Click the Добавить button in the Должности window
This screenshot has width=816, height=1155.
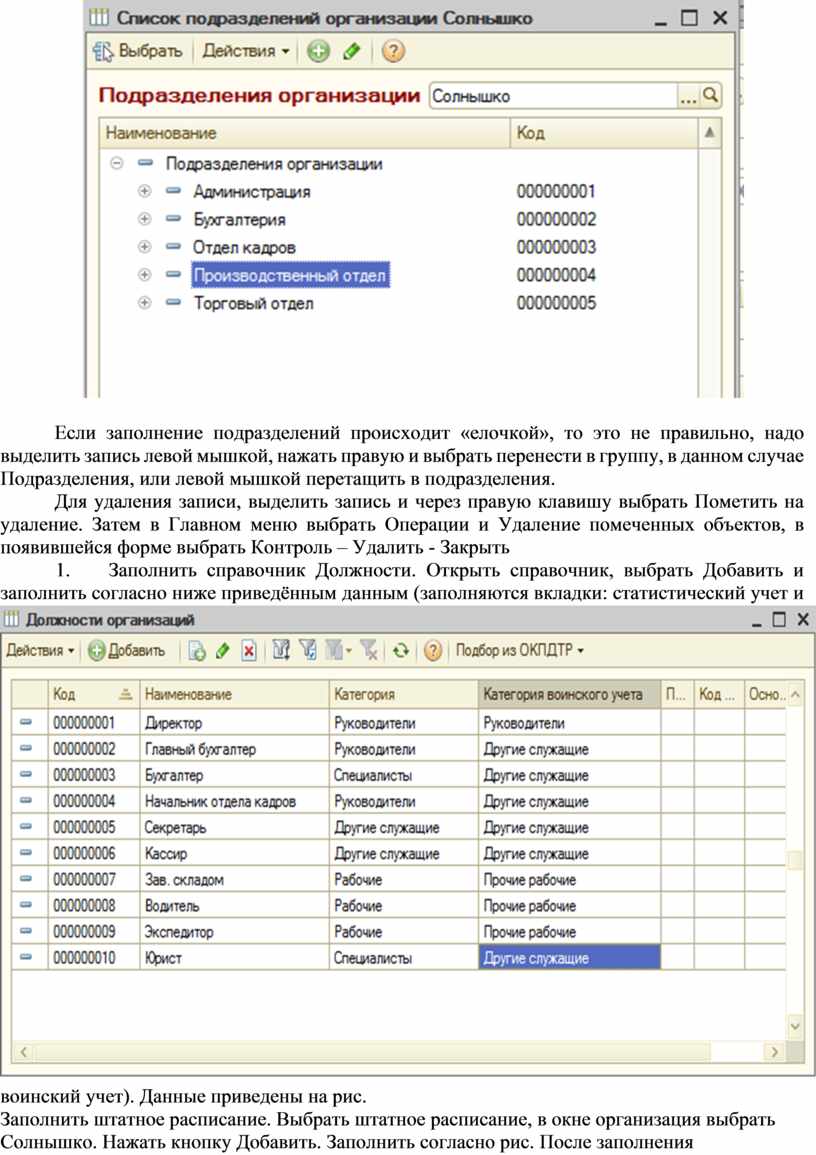(x=127, y=650)
